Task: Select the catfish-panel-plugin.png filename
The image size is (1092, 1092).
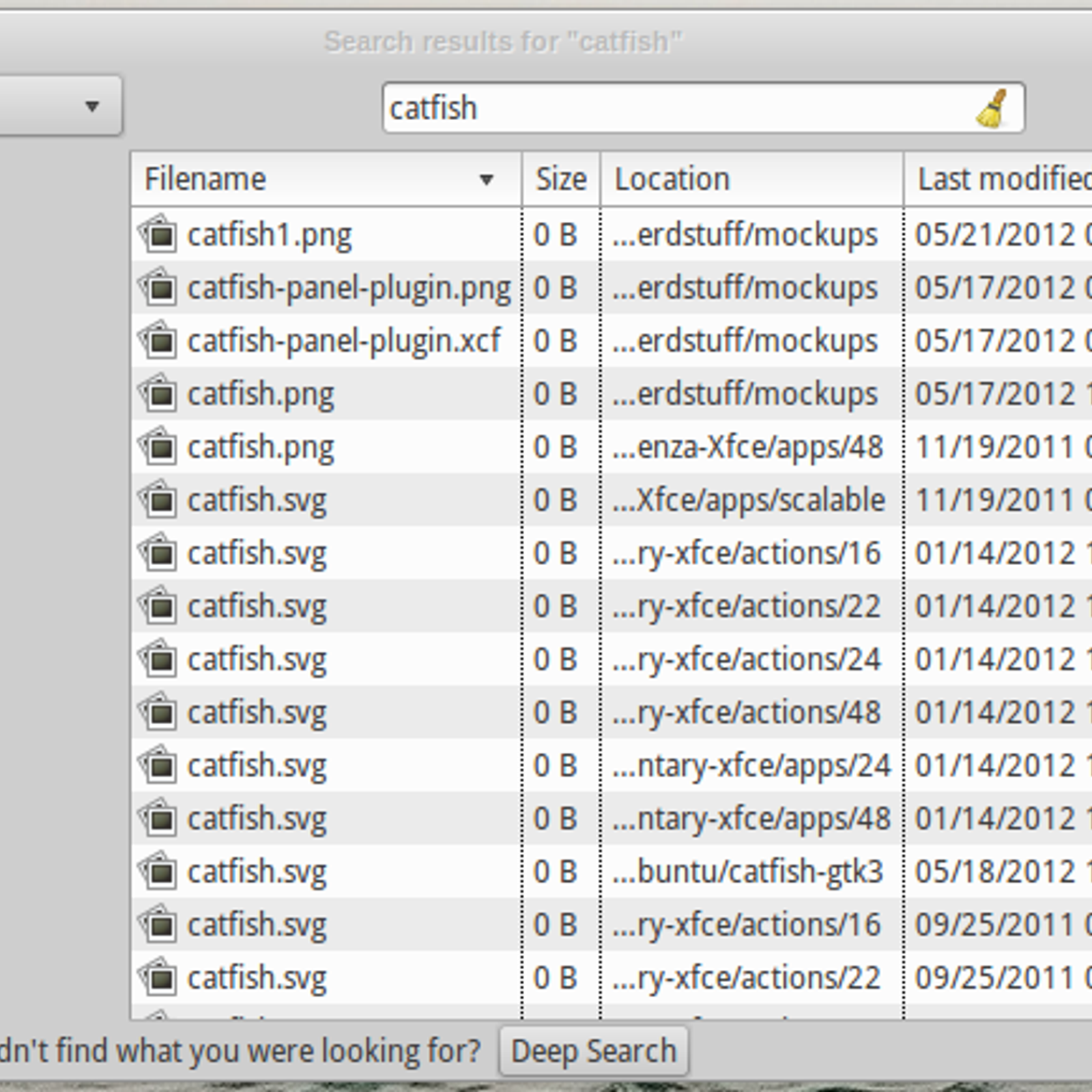Action: click(349, 289)
